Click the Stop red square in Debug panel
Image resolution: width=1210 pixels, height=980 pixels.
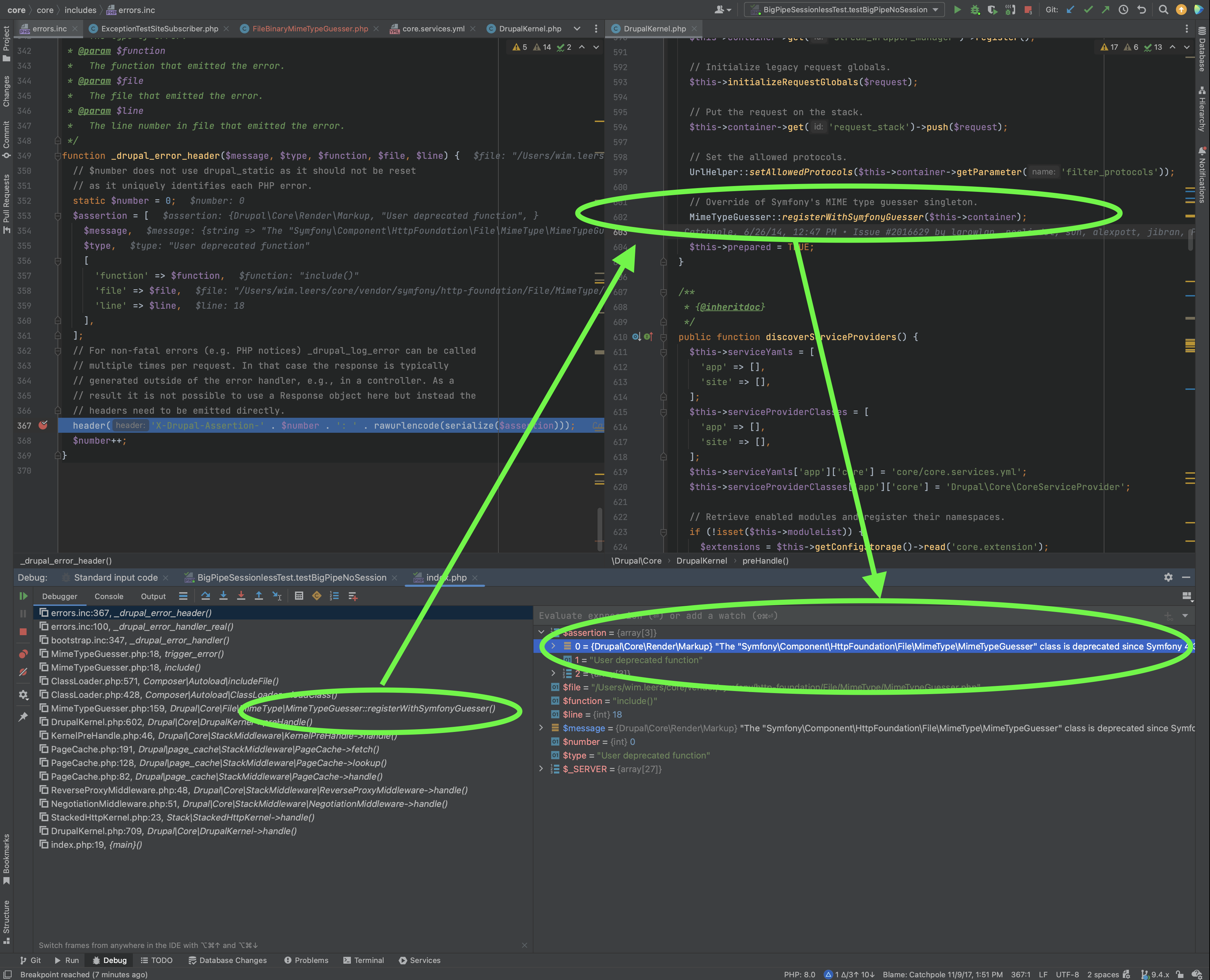pos(23,632)
